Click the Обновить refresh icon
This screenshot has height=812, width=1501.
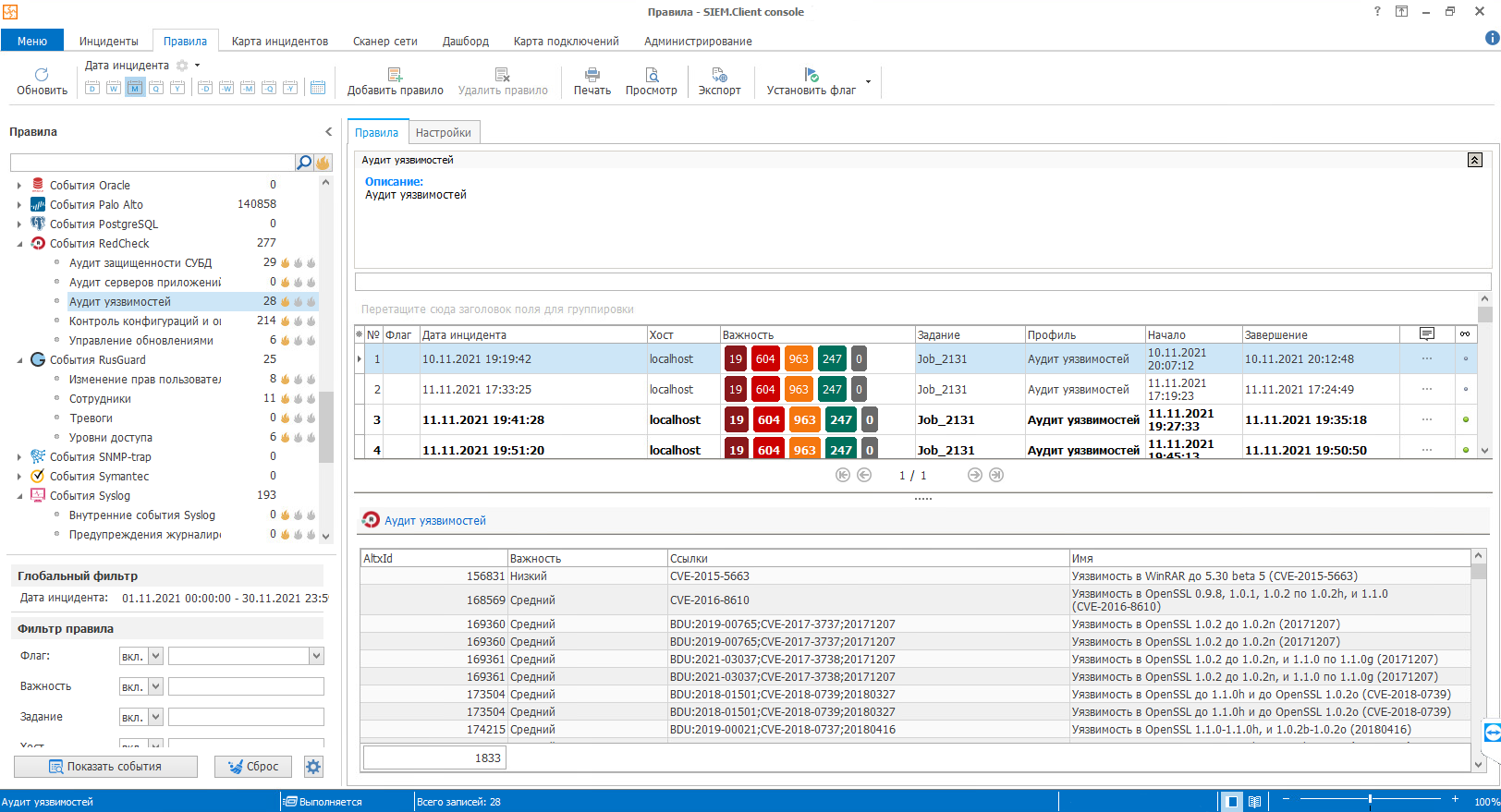tap(42, 75)
